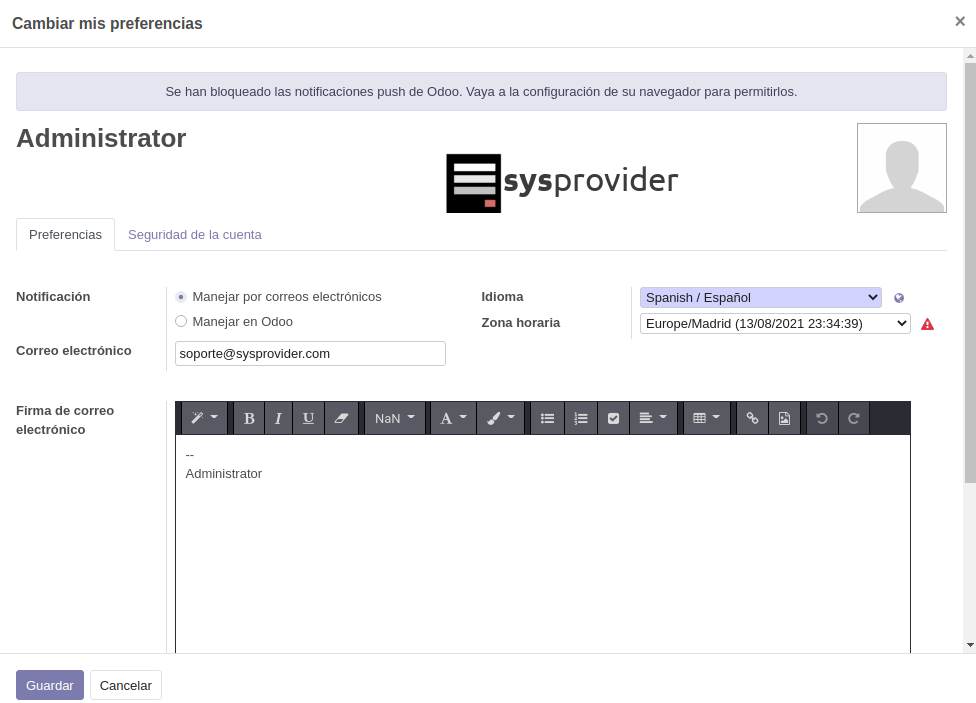Click the underline formatting icon
Viewport: 976px width, 703px height.
point(308,418)
